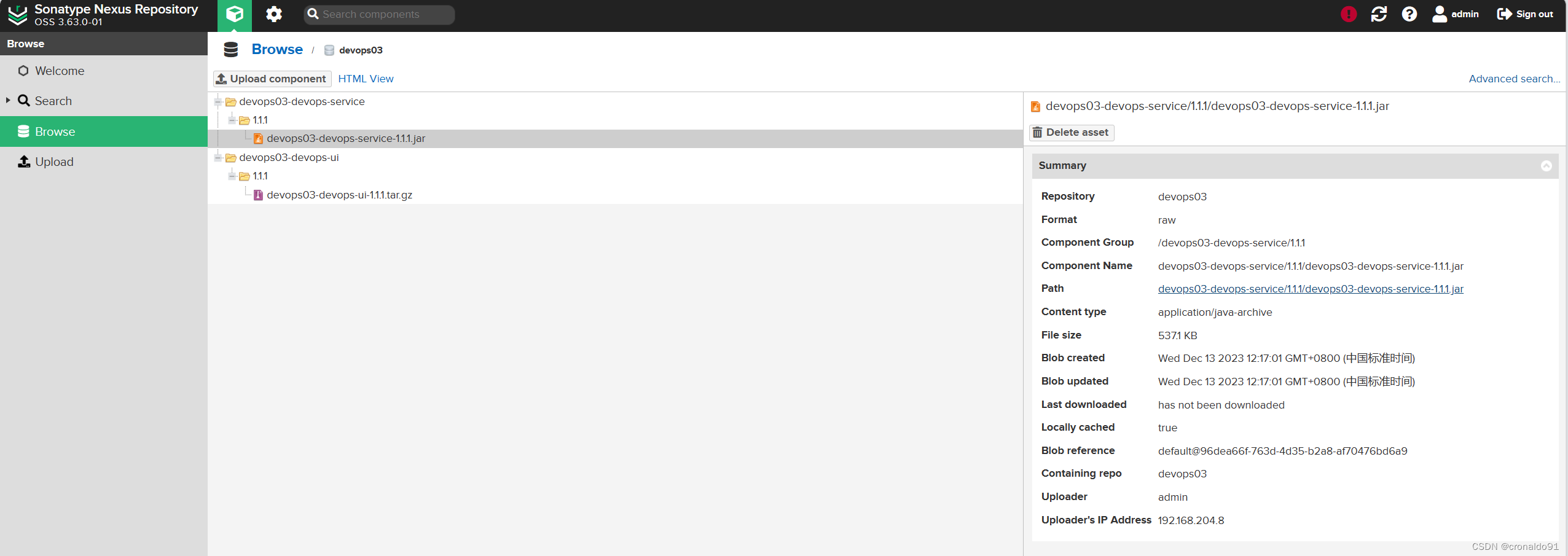Click the jar file icon in tree
This screenshot has height=556, width=1568.
click(258, 139)
